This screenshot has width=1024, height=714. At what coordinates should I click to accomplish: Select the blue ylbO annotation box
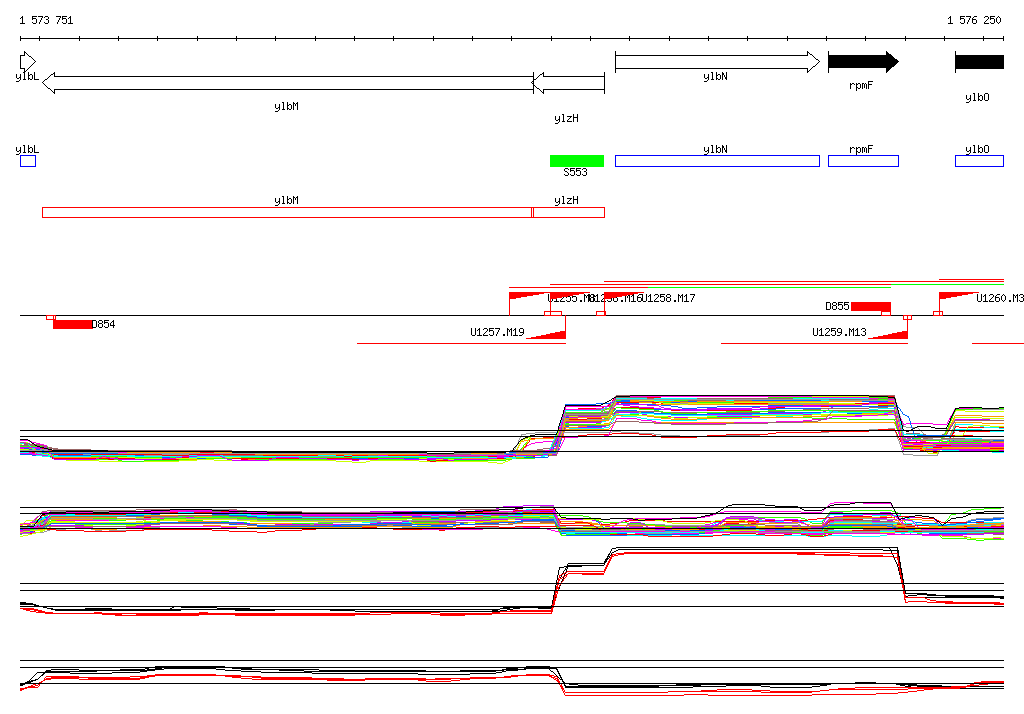[x=980, y=161]
